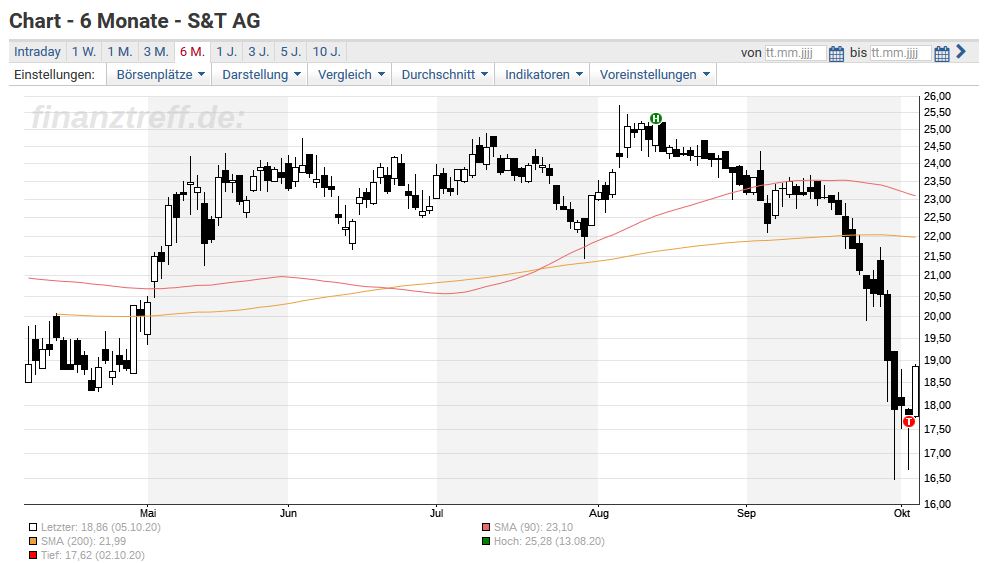Screen dimensions: 989x563
Task: Click the 22,00 y-axis price label
Action: point(937,236)
